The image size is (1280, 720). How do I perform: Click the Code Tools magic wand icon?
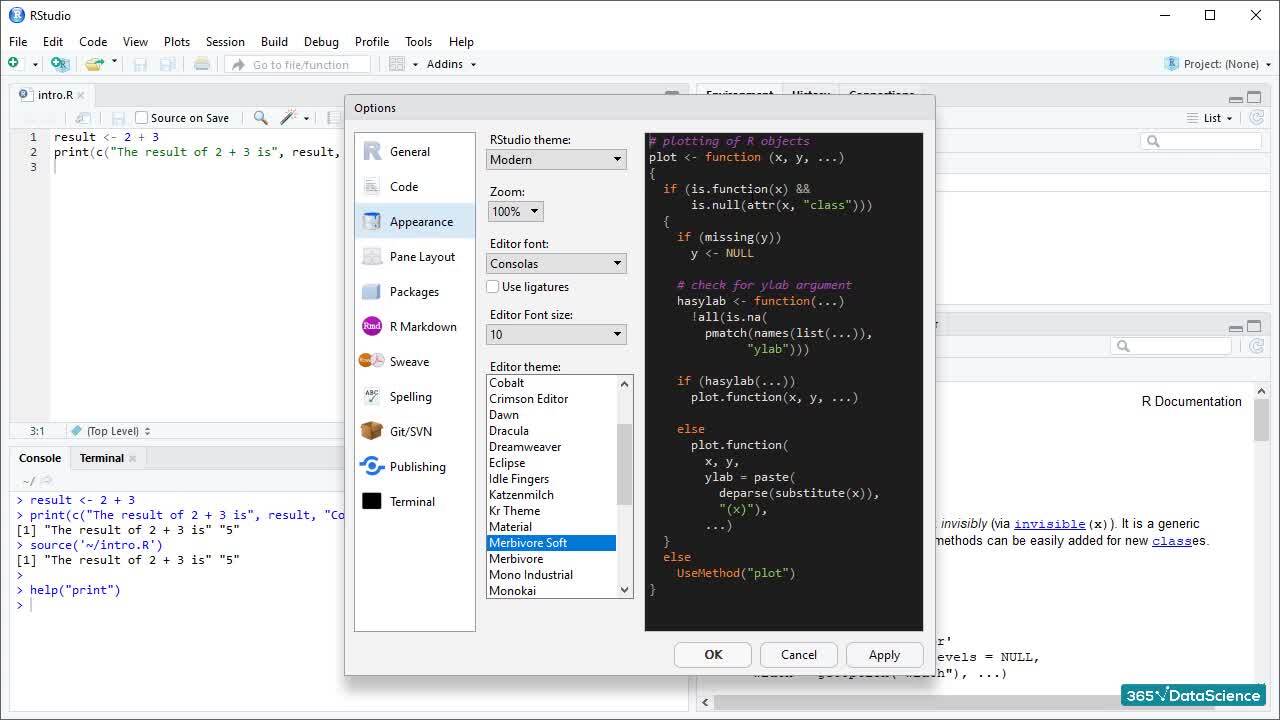point(289,118)
